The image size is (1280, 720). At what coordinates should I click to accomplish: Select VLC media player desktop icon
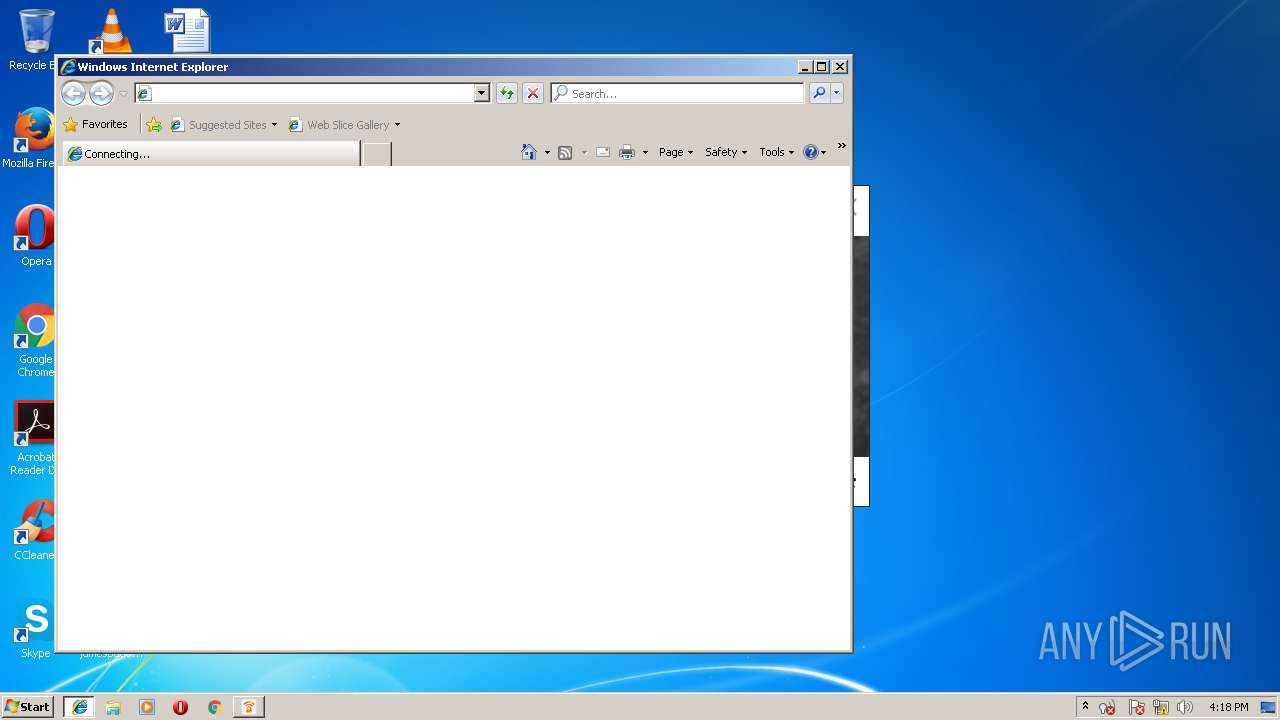pos(111,30)
